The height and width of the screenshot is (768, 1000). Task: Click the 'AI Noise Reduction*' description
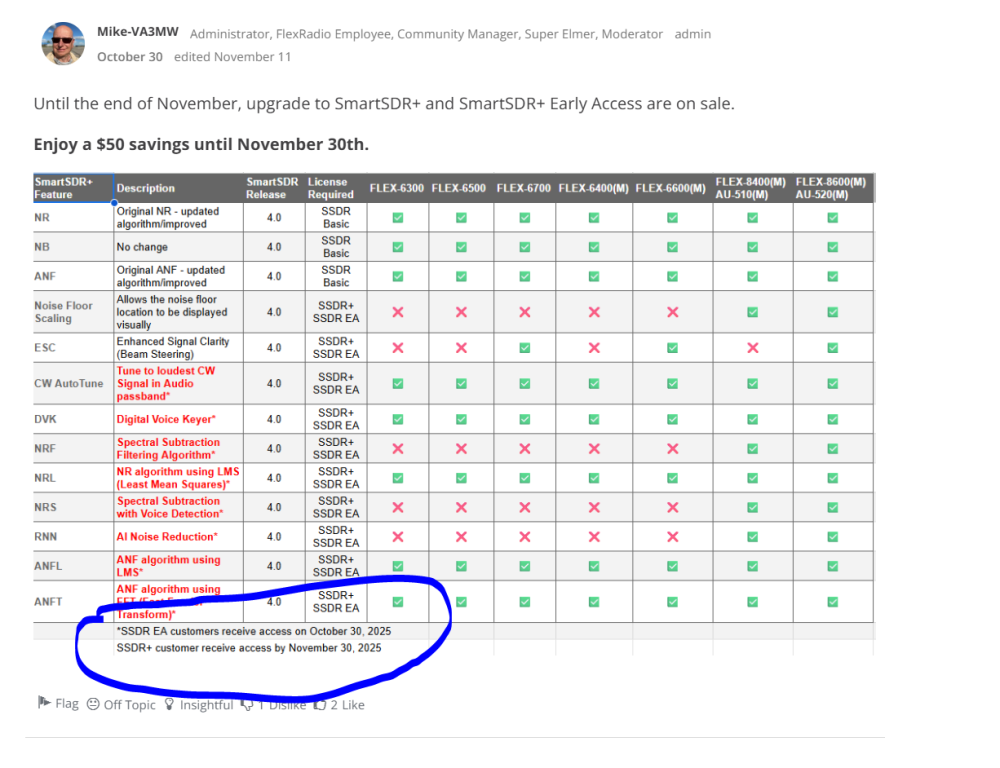(167, 536)
